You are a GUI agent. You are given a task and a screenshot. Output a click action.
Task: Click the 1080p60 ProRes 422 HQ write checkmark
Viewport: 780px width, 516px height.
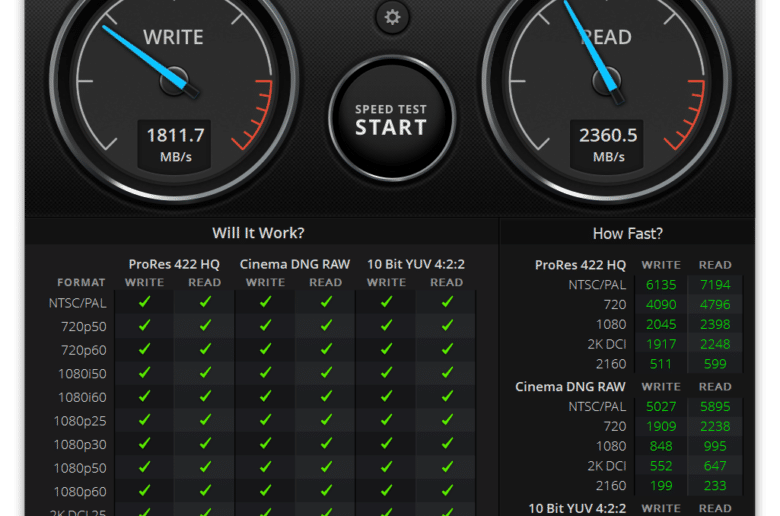pos(144,491)
